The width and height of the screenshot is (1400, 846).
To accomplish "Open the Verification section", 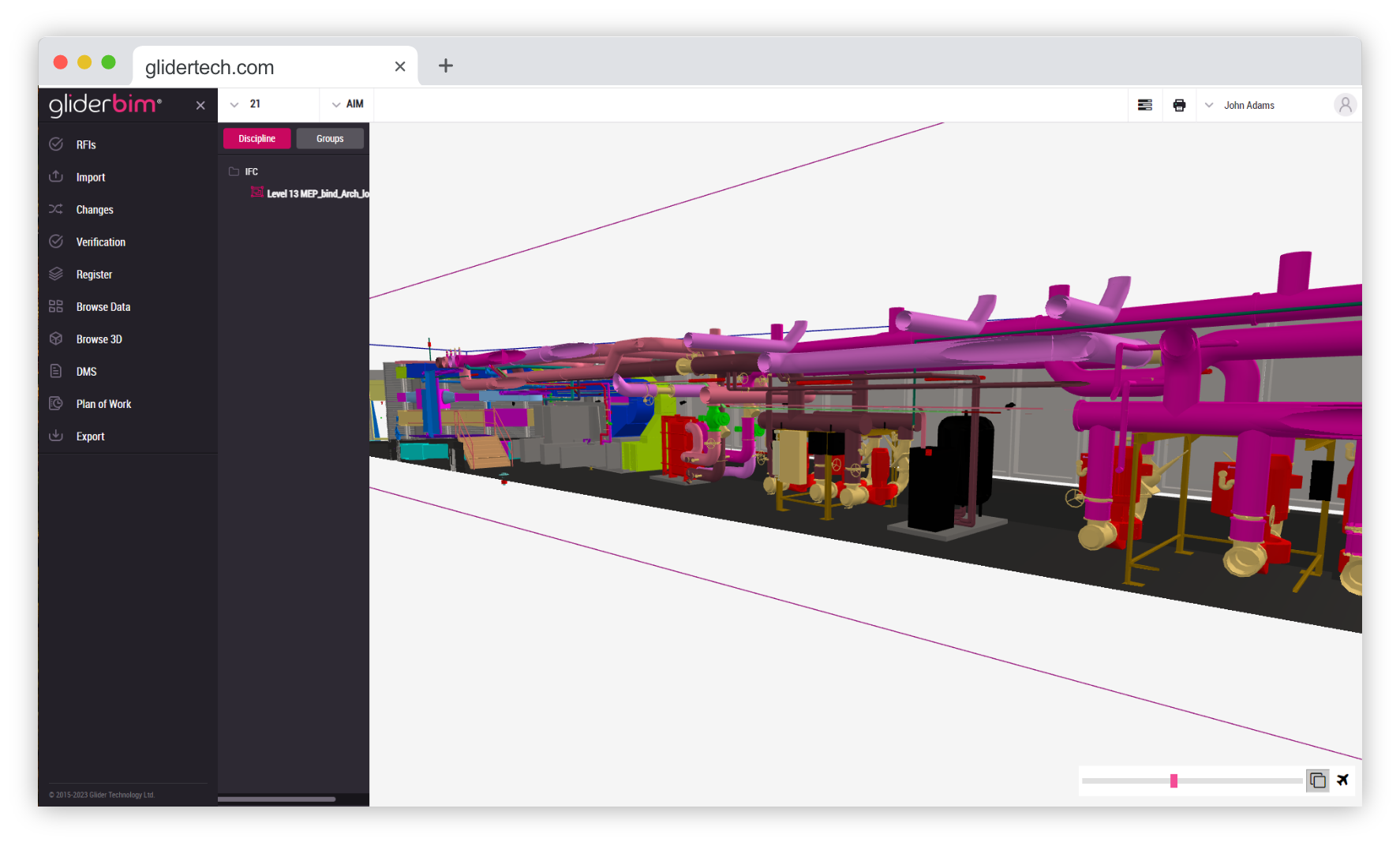I will pos(100,242).
